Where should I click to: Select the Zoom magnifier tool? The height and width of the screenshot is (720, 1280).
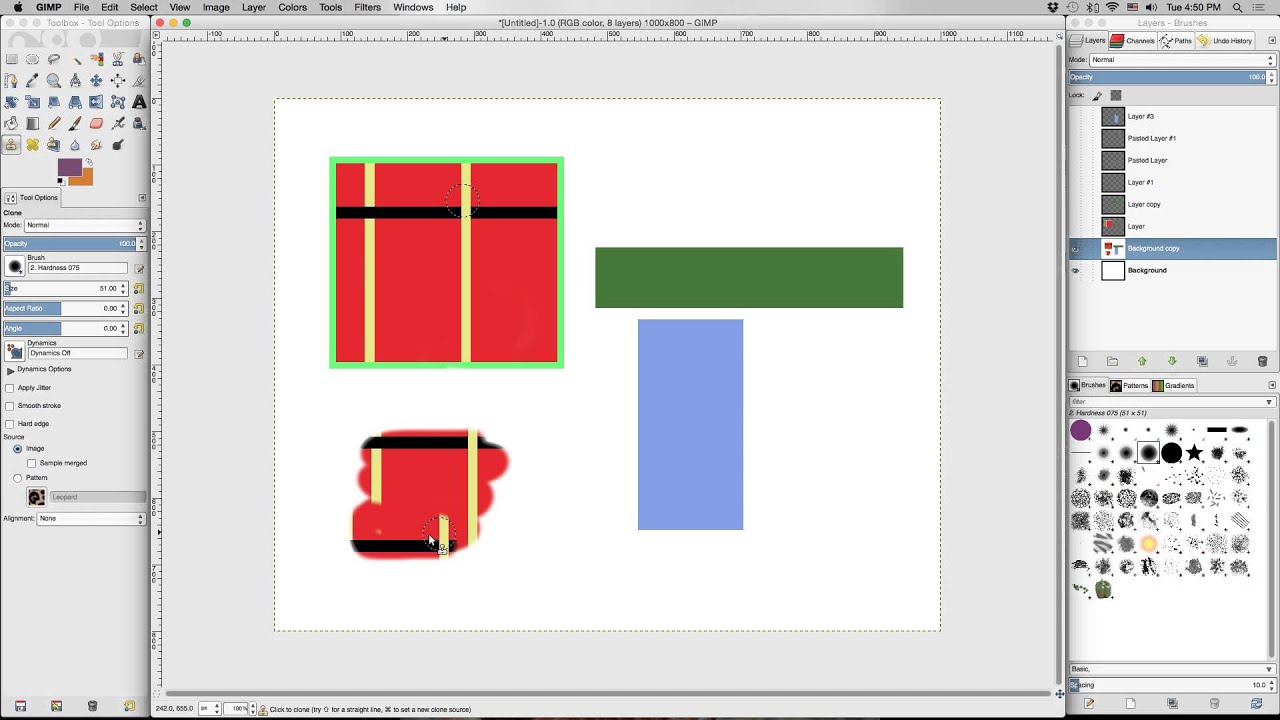[x=54, y=80]
